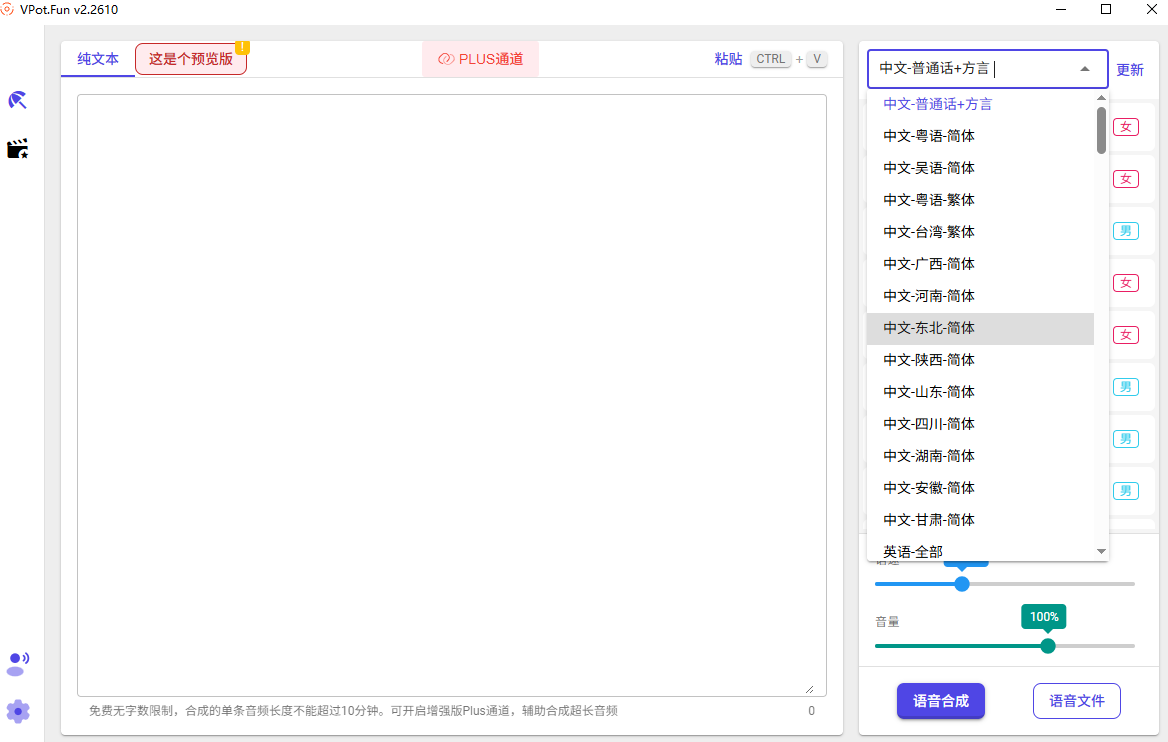Click the 更新 update link

click(1129, 69)
